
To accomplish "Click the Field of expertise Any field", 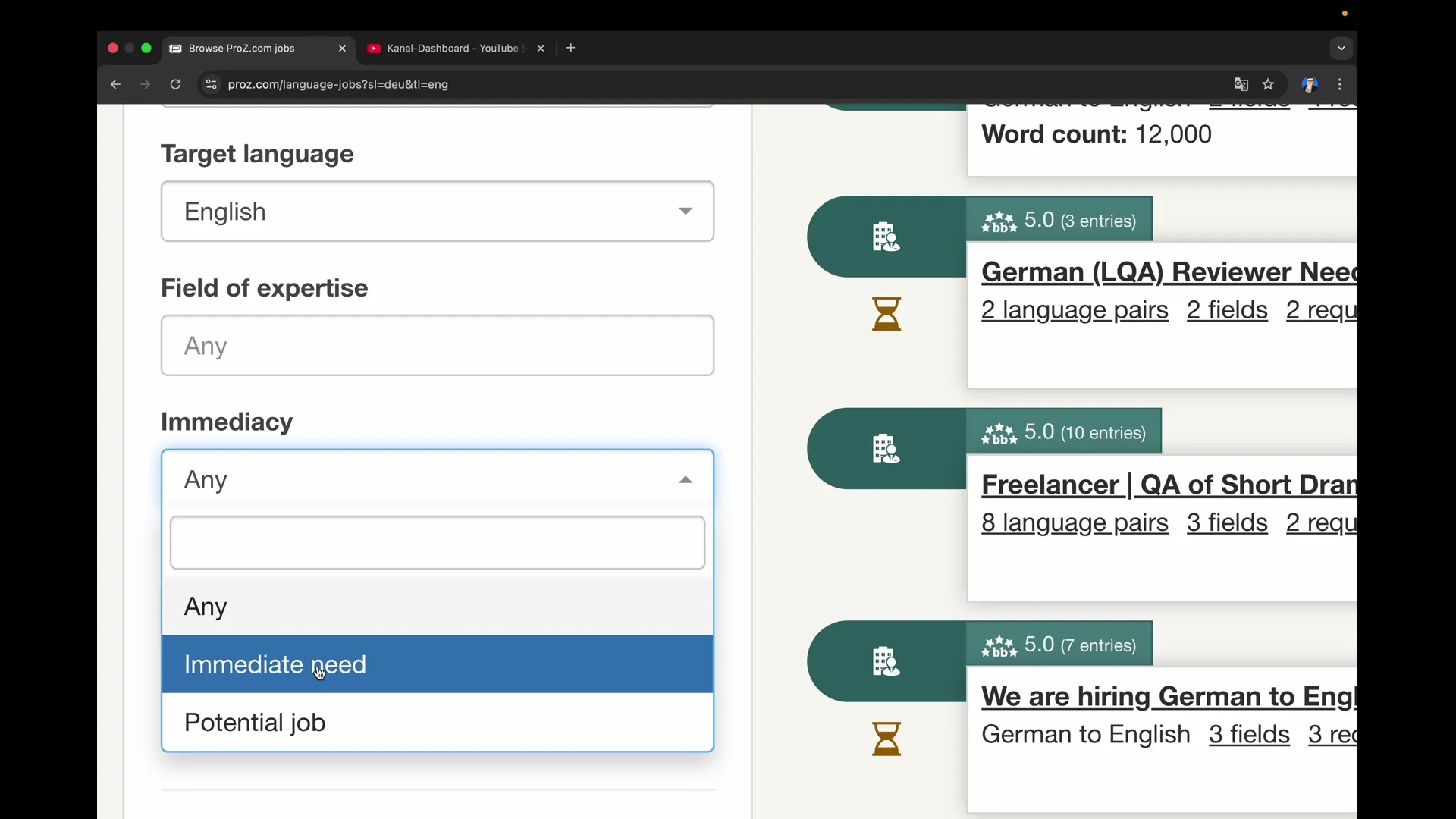I will 437,346.
